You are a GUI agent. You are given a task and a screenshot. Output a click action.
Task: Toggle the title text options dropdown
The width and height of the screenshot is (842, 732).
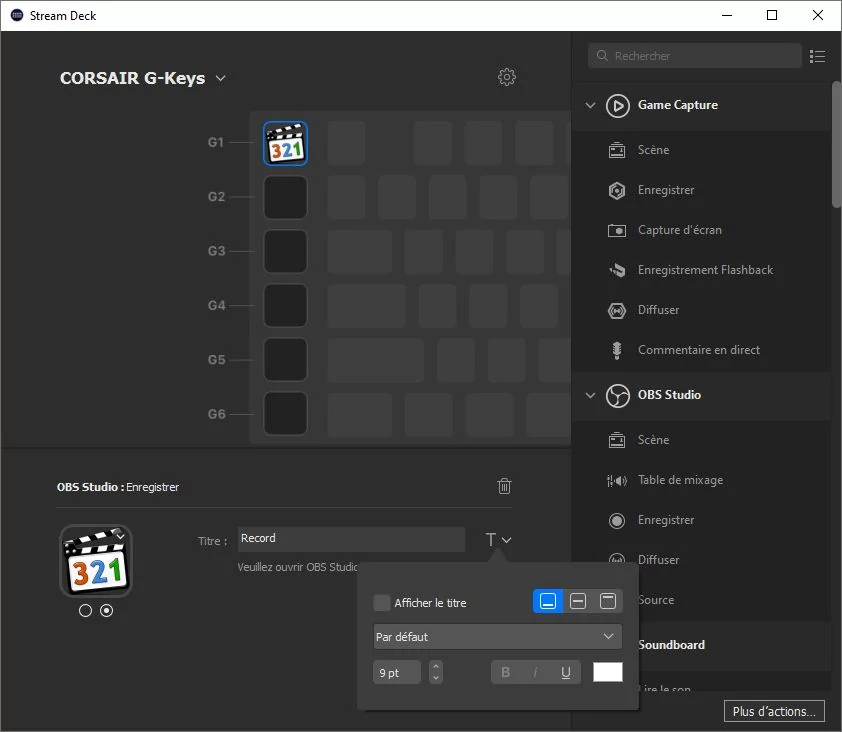coord(498,540)
